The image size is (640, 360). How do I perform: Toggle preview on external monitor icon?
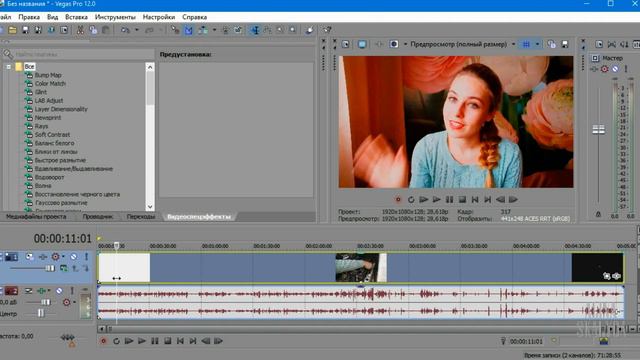(362, 44)
